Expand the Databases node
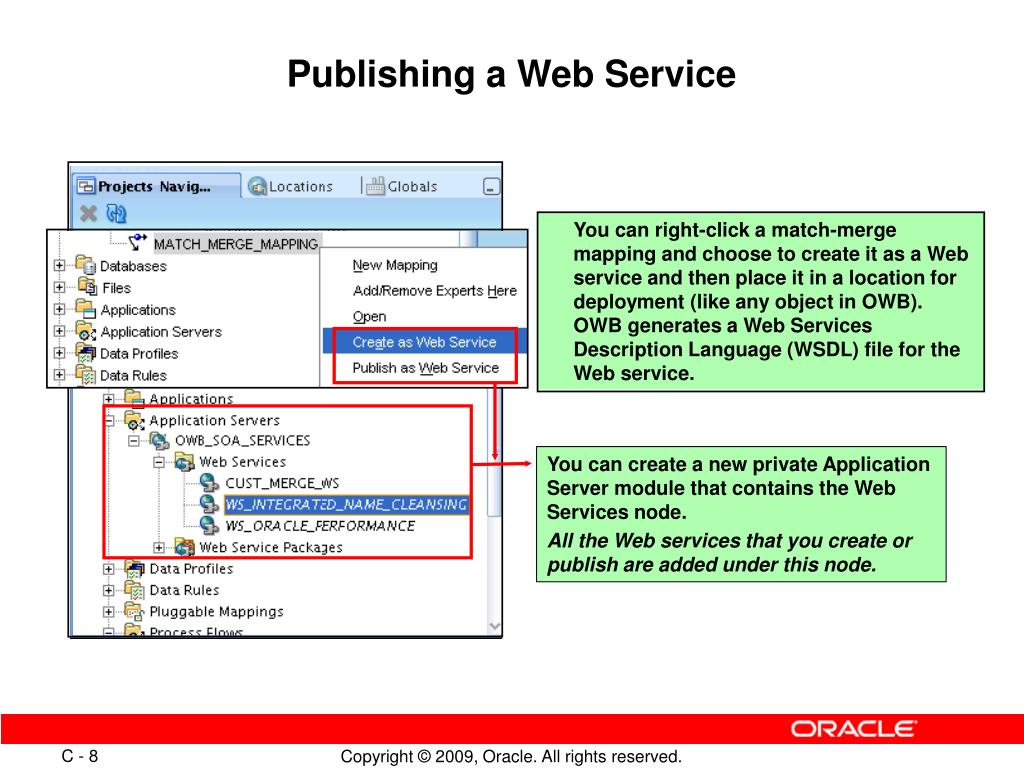The width and height of the screenshot is (1024, 768). 59,265
